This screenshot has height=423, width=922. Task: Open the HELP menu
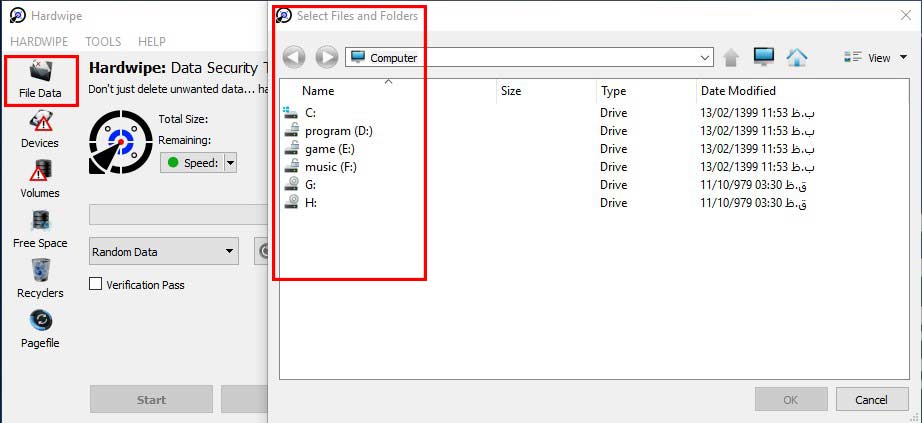point(152,42)
